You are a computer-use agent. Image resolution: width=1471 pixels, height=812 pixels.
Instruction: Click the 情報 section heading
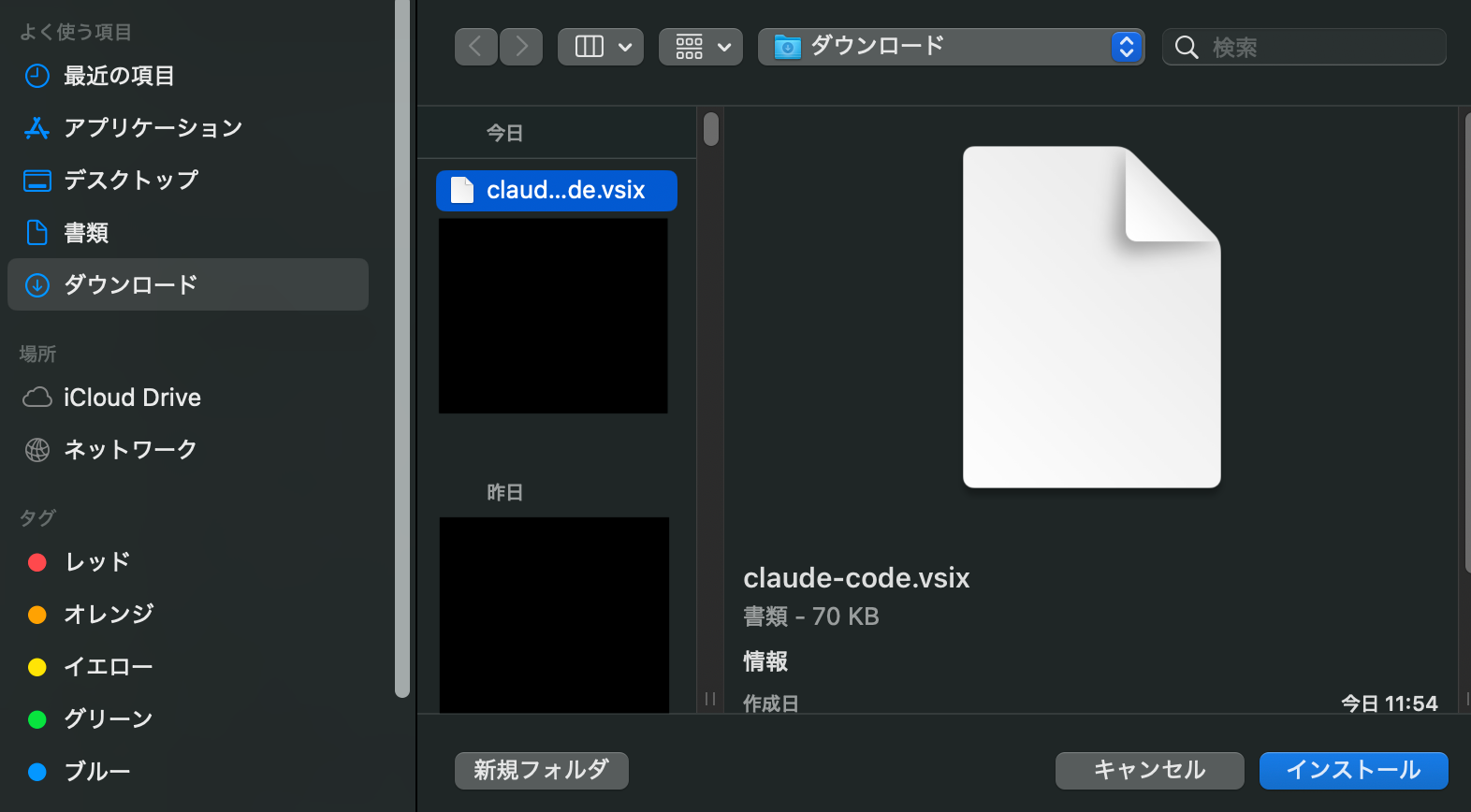[x=765, y=661]
